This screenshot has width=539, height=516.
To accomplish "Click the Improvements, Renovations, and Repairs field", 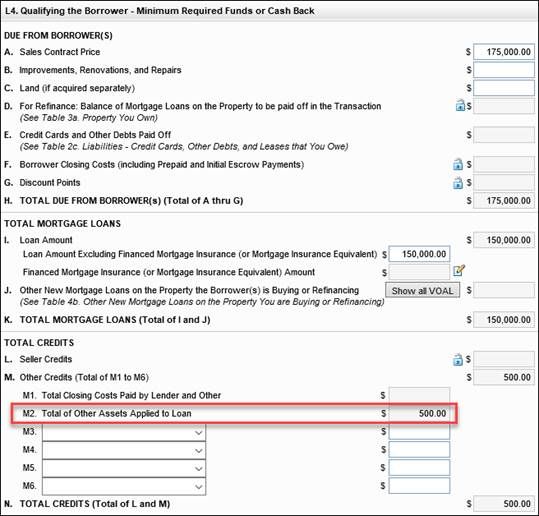I will (504, 70).
